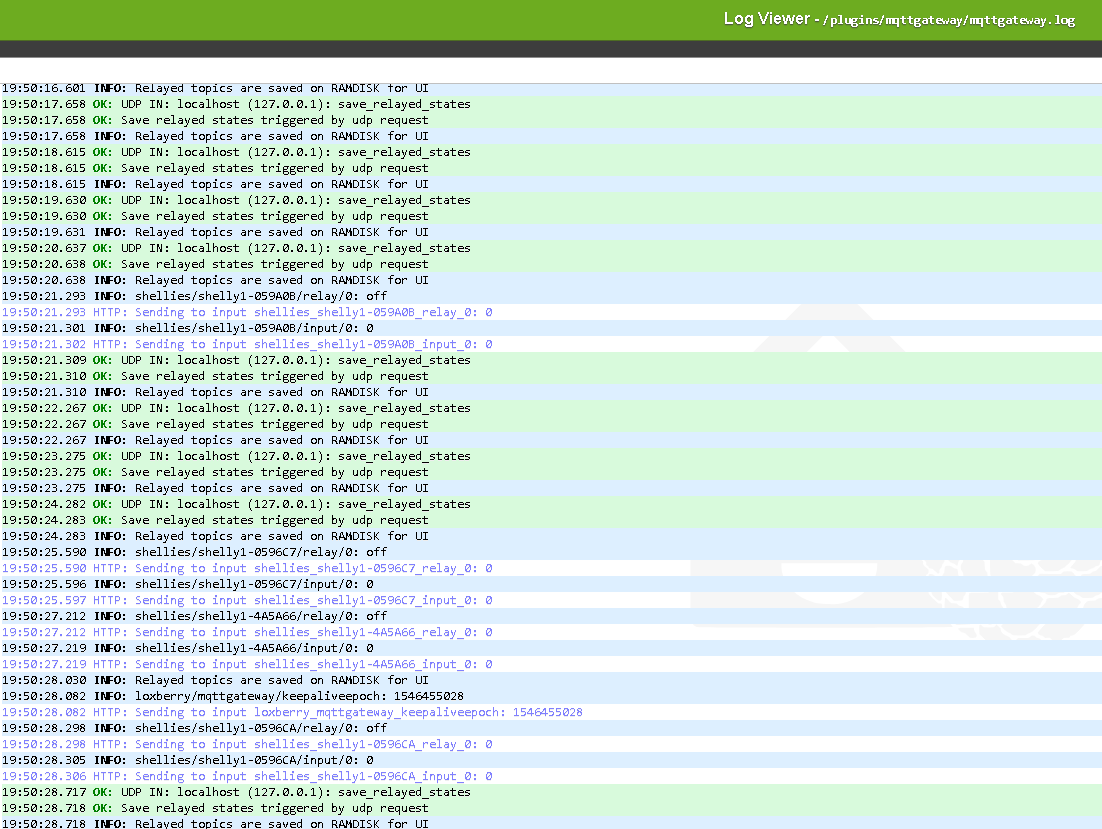Click the mqttgateway.log file path in header

pos(949,20)
